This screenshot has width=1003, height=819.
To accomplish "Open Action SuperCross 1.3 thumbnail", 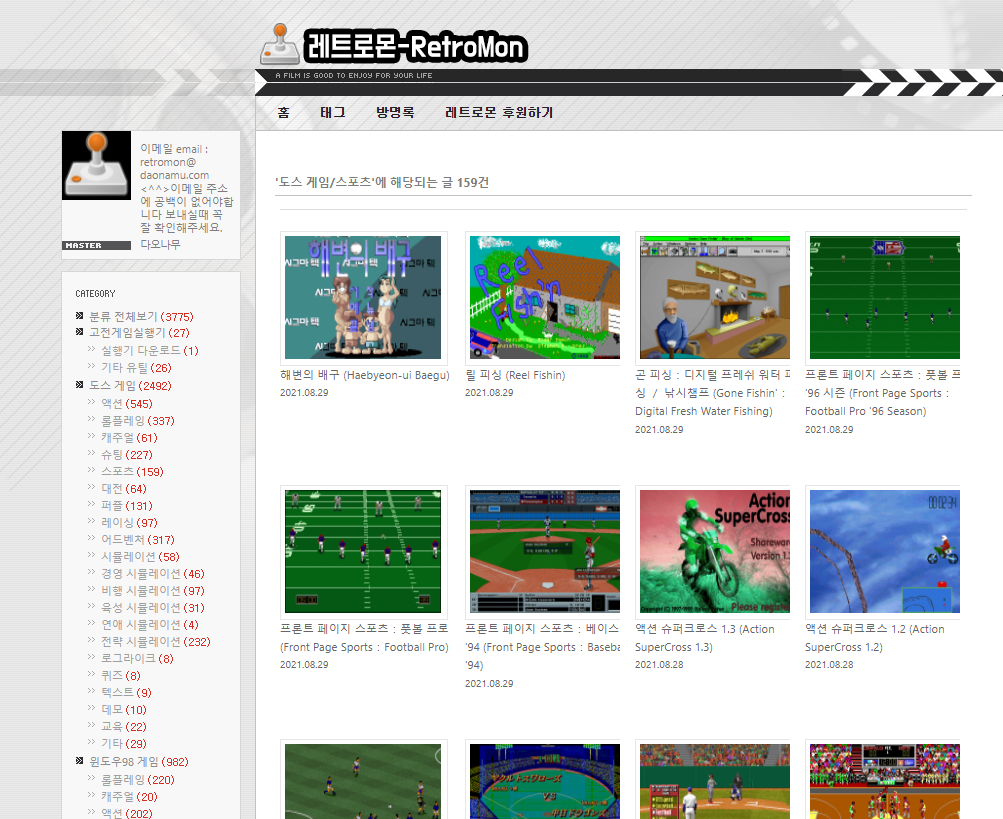I will click(x=713, y=552).
